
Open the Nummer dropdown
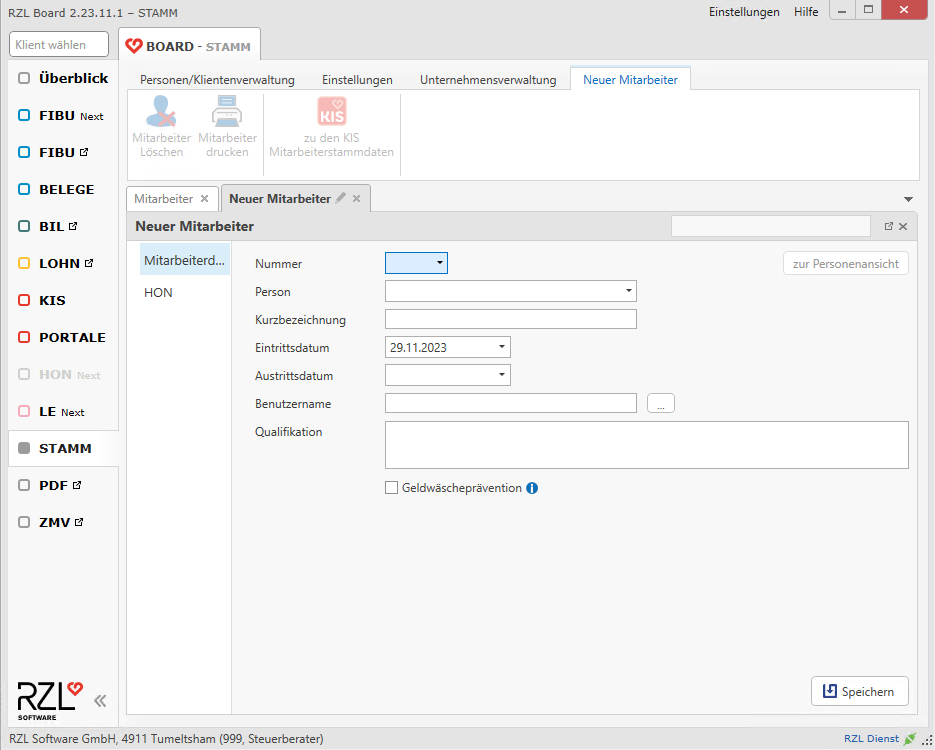pyautogui.click(x=439, y=263)
